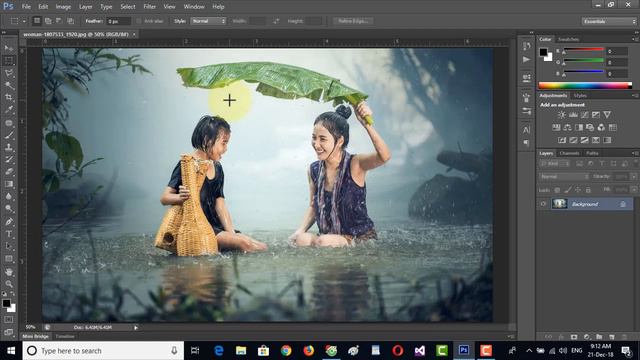
Task: Select the Brush tool
Action: pyautogui.click(x=9, y=135)
